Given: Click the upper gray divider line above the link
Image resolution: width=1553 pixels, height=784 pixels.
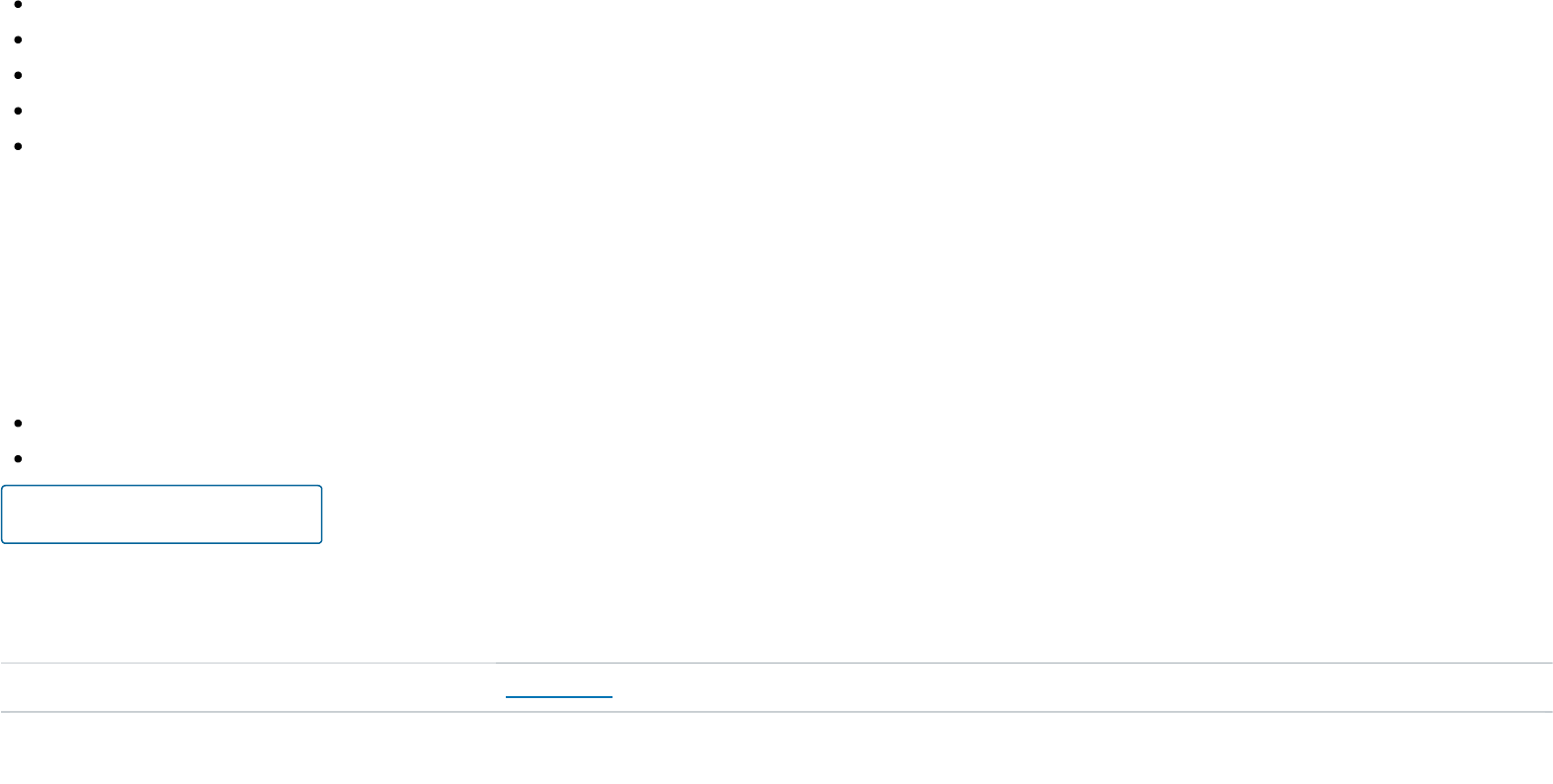Looking at the screenshot, I should coord(776,663).
